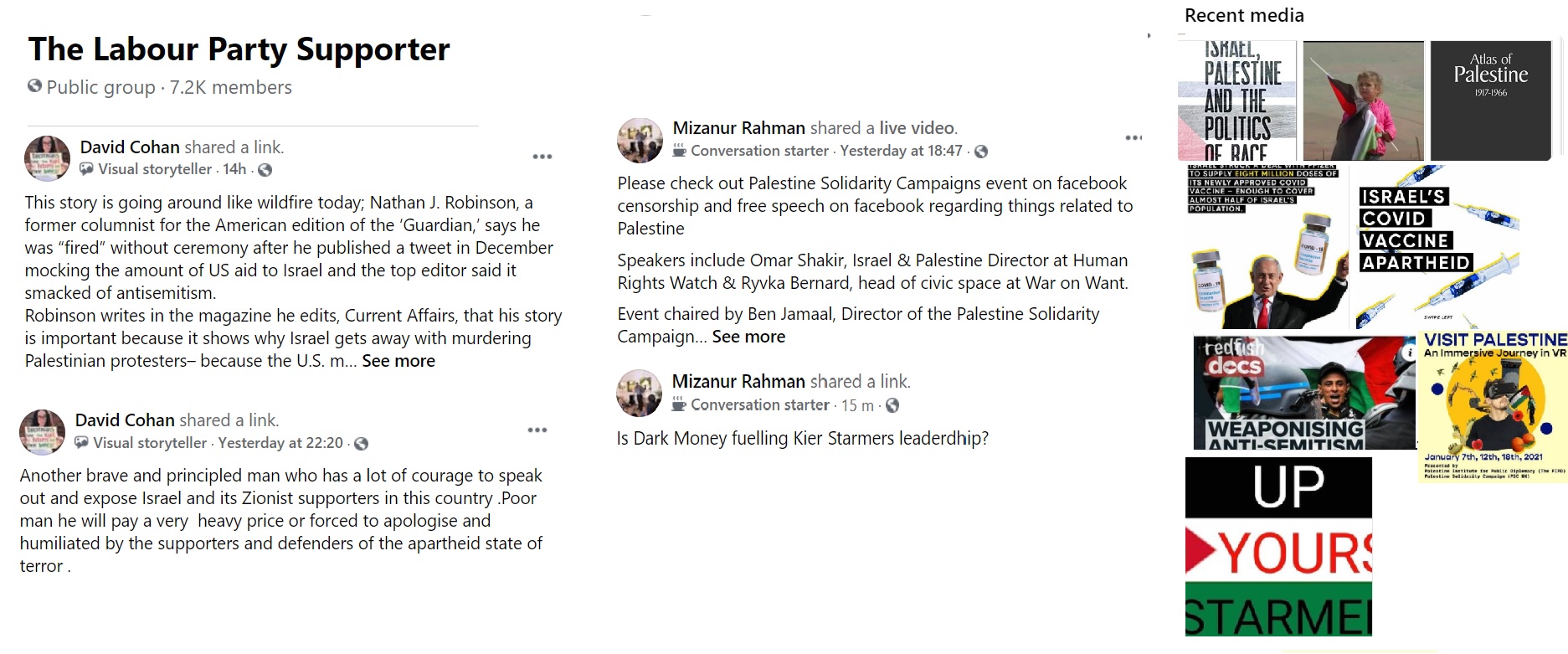1568x654 pixels.
Task: Click globe privacy icon beside 15 m timestamp
Action: point(892,405)
